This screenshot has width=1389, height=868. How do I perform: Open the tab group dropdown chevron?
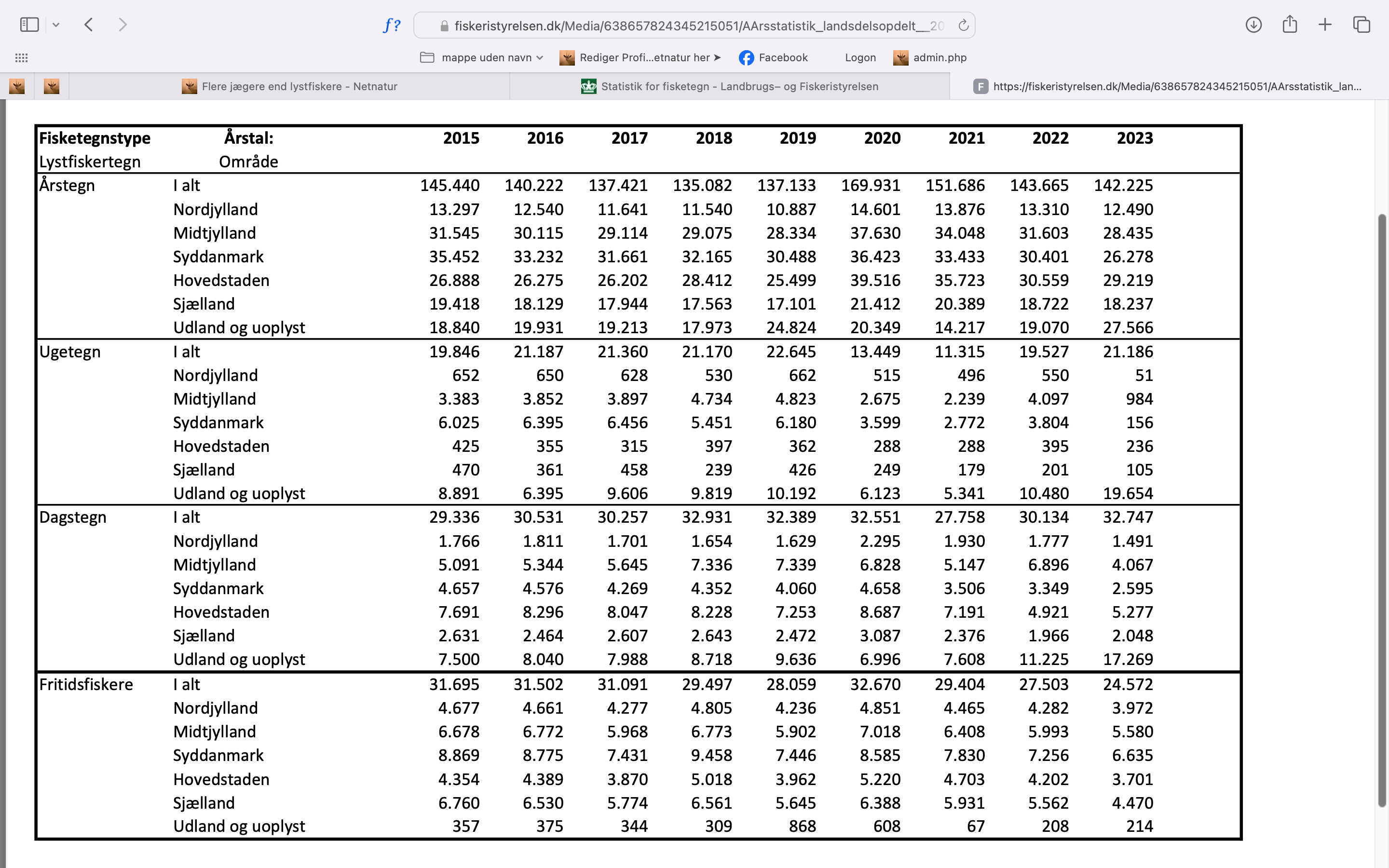pyautogui.click(x=55, y=25)
